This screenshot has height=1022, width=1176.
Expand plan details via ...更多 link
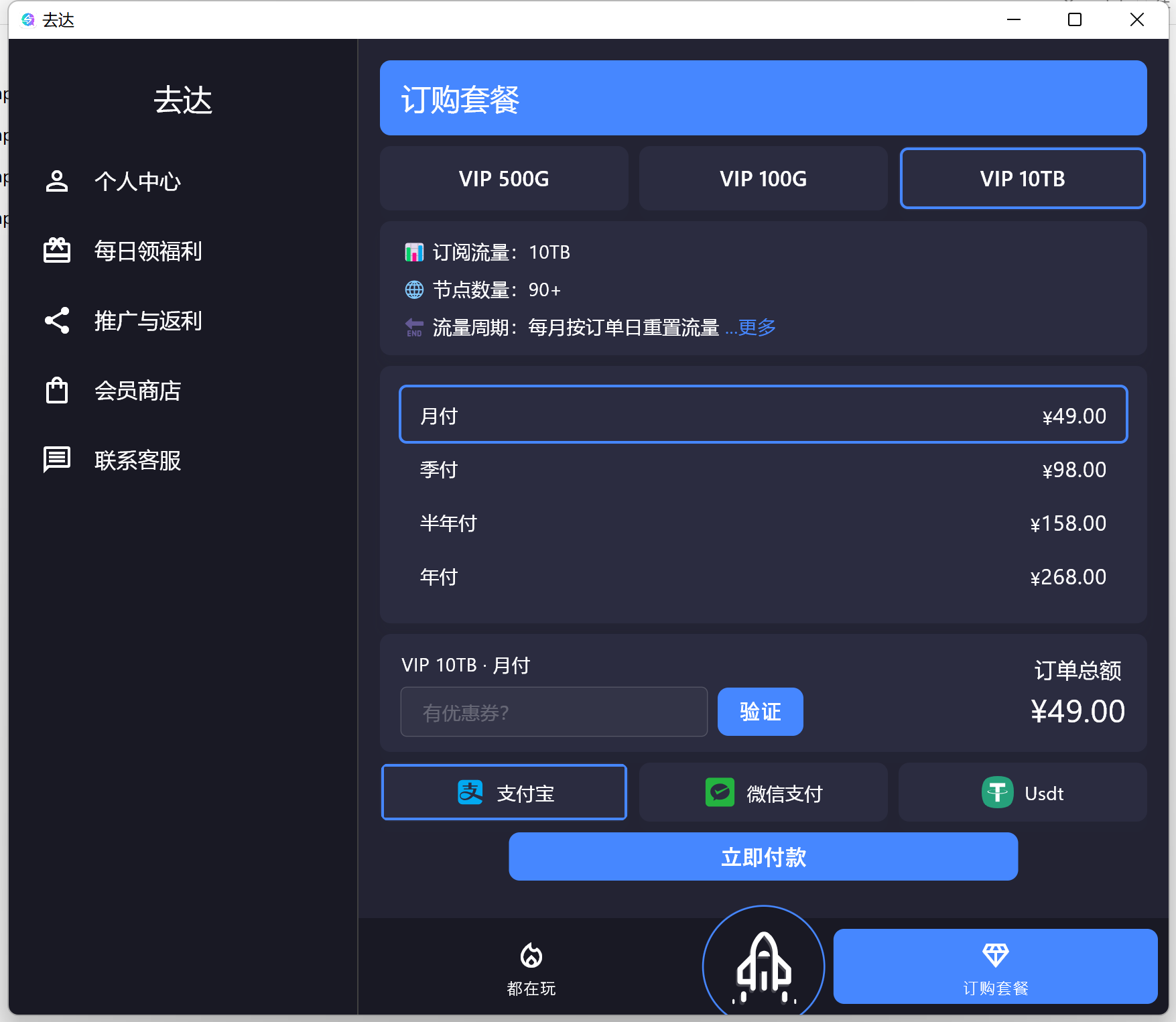click(750, 327)
